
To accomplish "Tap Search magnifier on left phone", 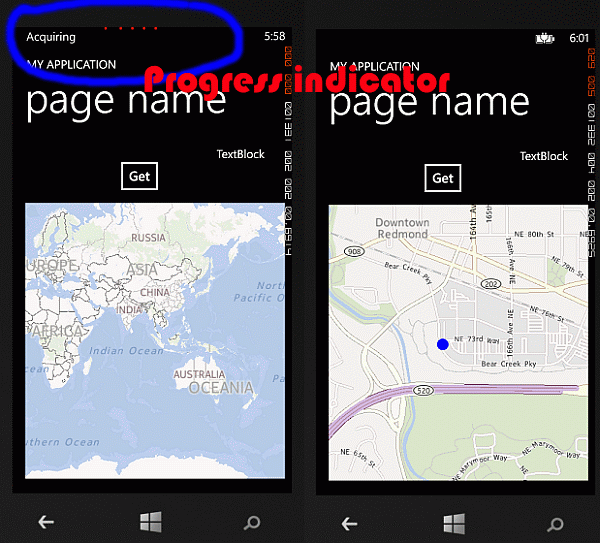I will pyautogui.click(x=252, y=523).
